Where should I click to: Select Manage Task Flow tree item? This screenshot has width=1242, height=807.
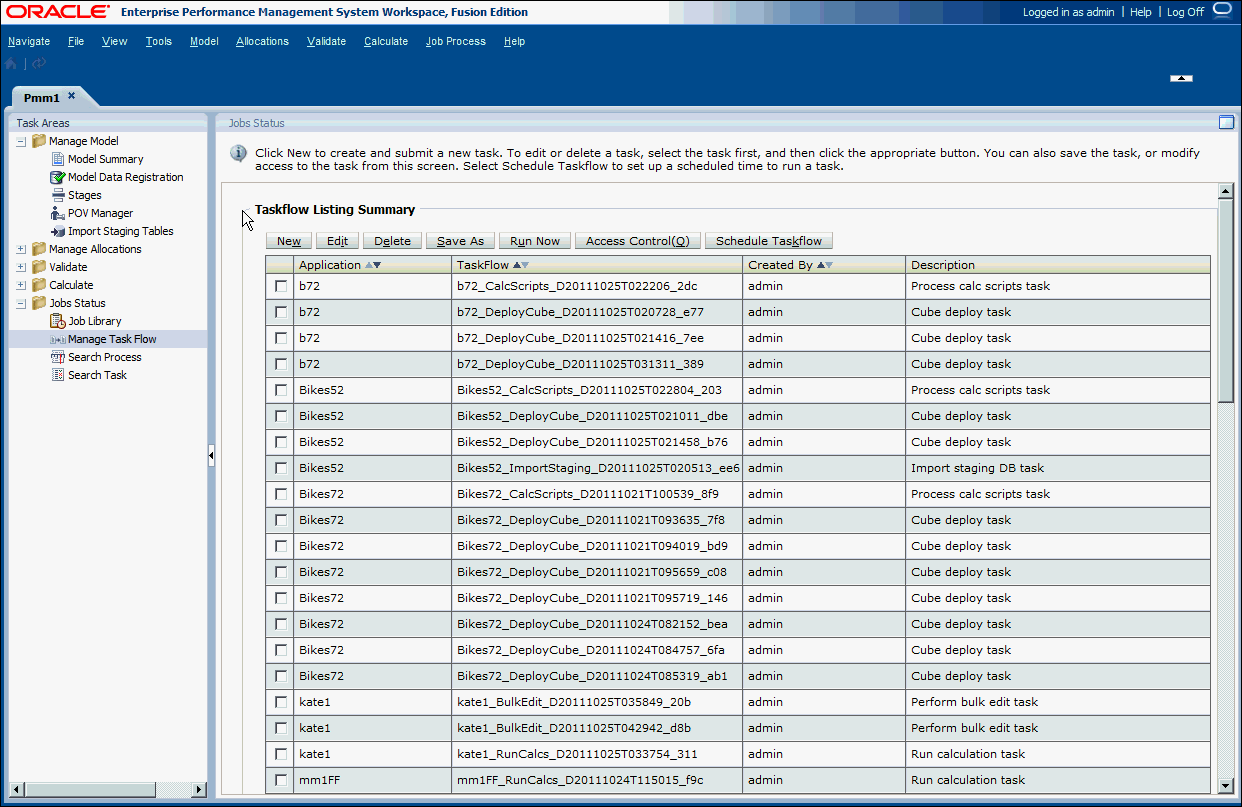112,339
